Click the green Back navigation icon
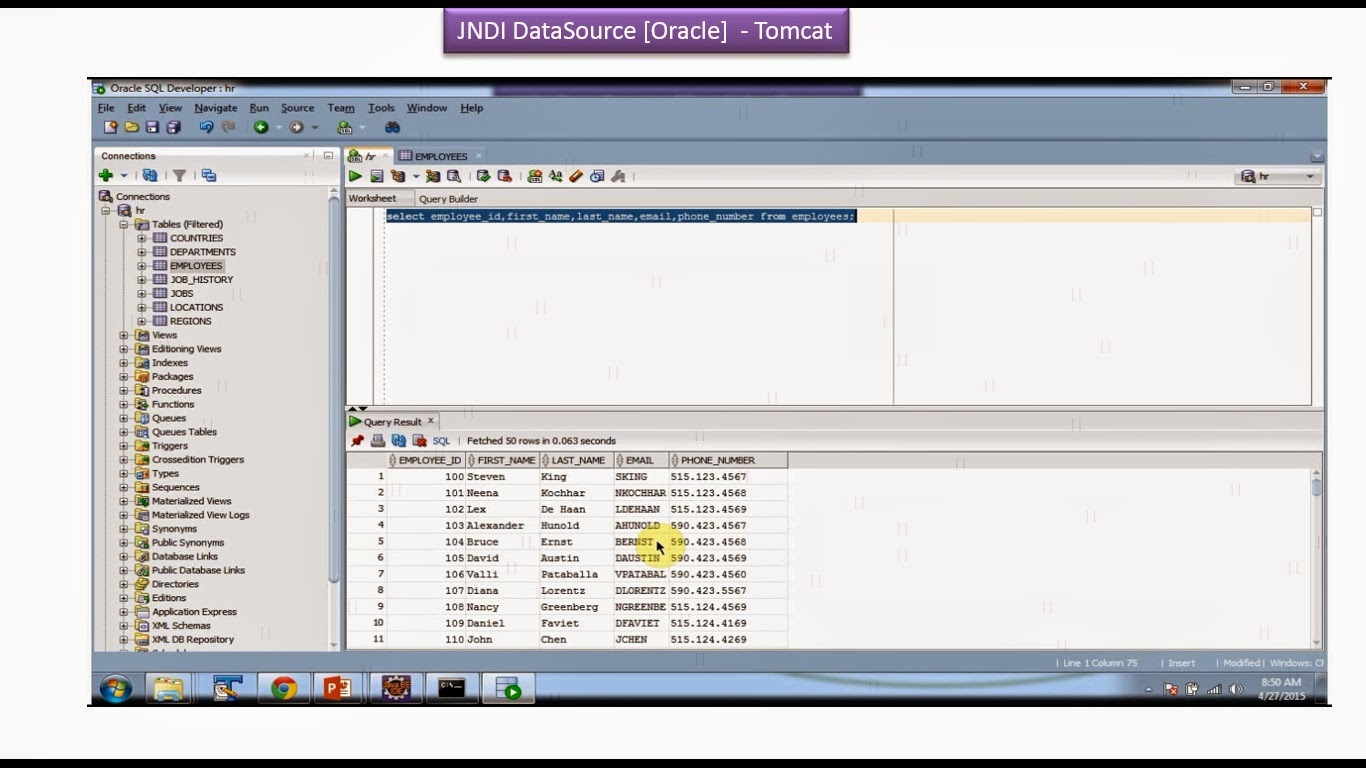The height and width of the screenshot is (768, 1366). [261, 128]
